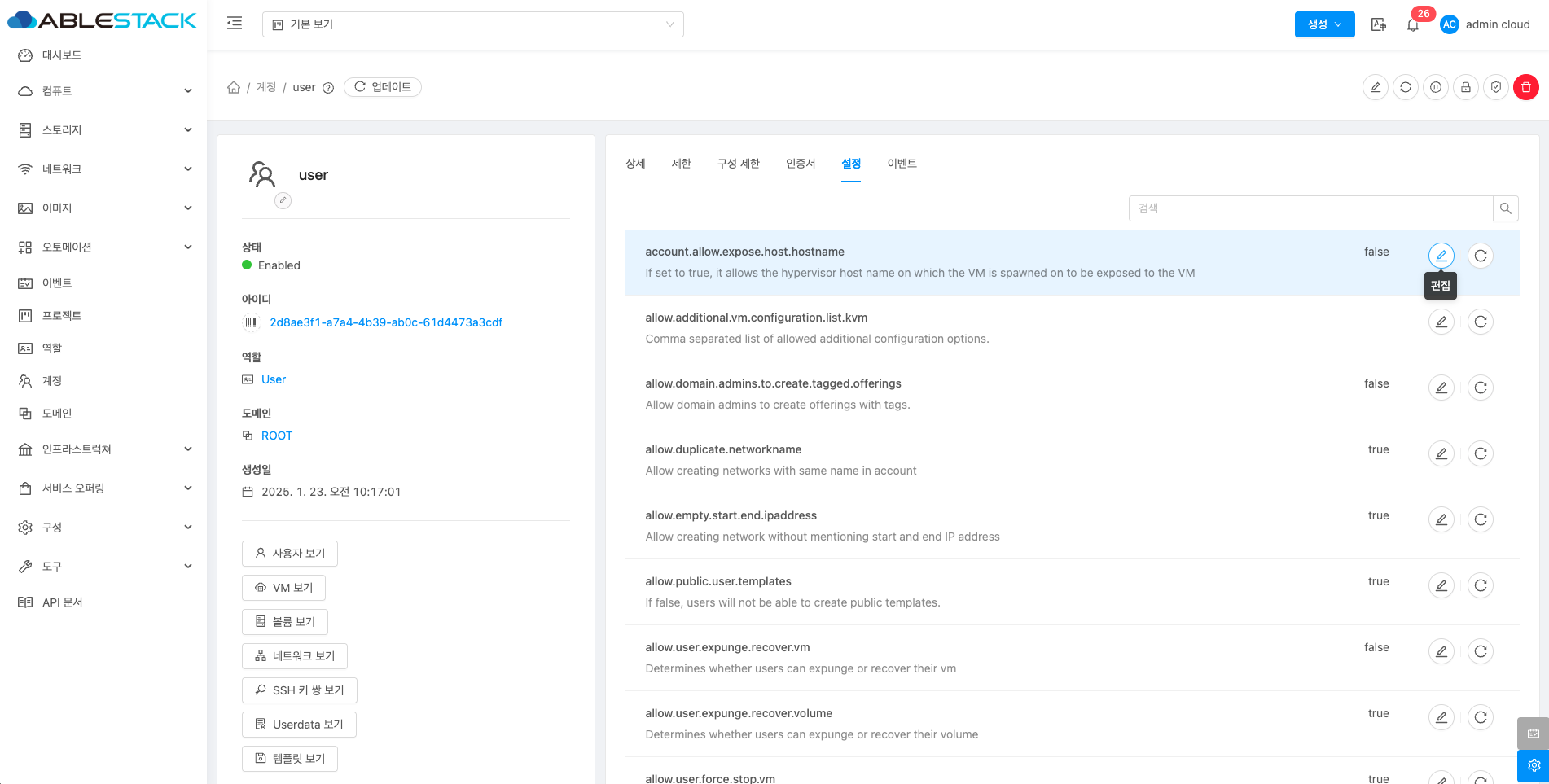
Task: Click the 검색 settings search field
Action: [x=1310, y=208]
